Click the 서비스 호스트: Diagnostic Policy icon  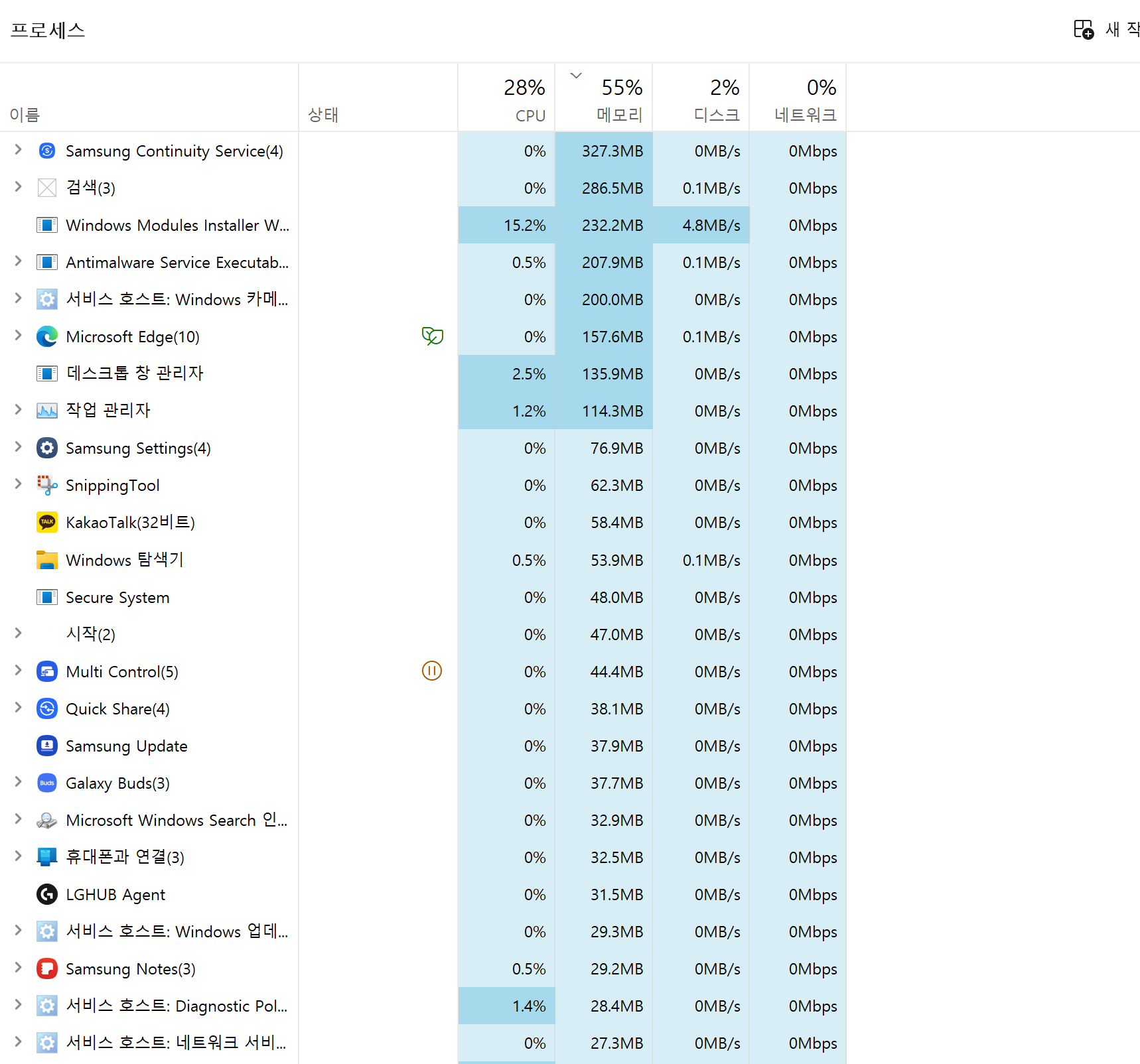coord(46,1006)
